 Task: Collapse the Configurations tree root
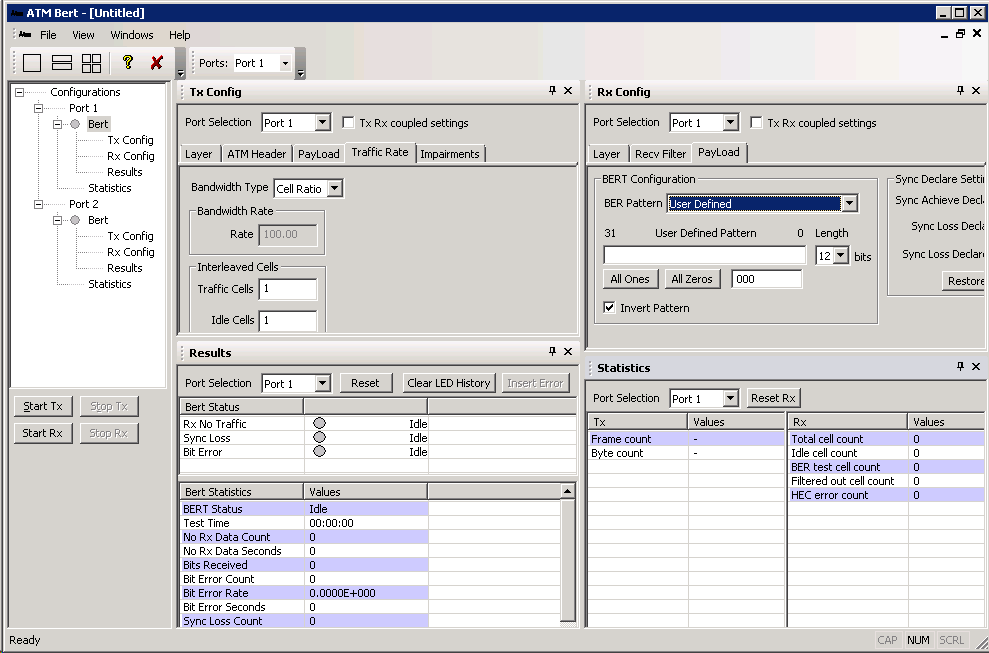(x=20, y=92)
